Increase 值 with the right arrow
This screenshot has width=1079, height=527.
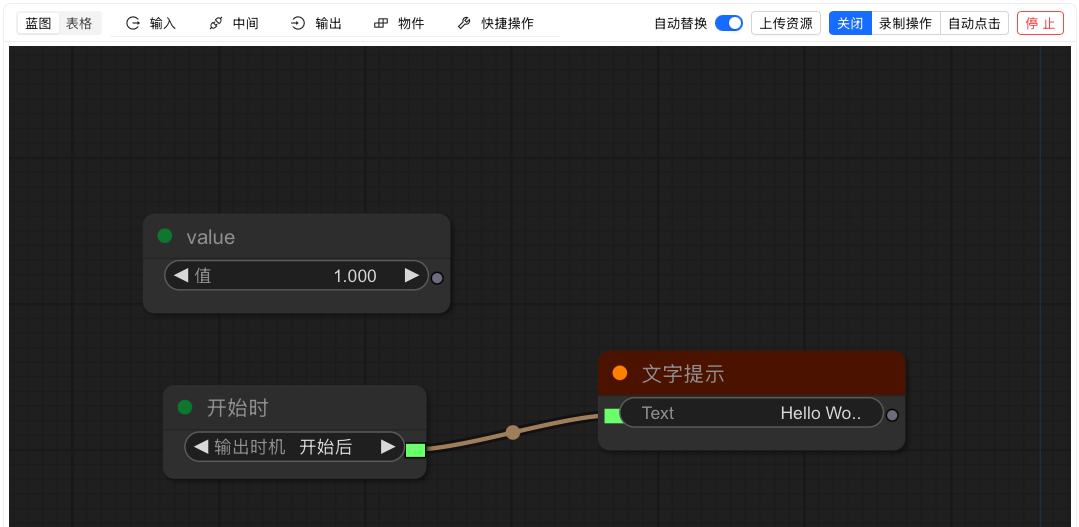point(412,276)
